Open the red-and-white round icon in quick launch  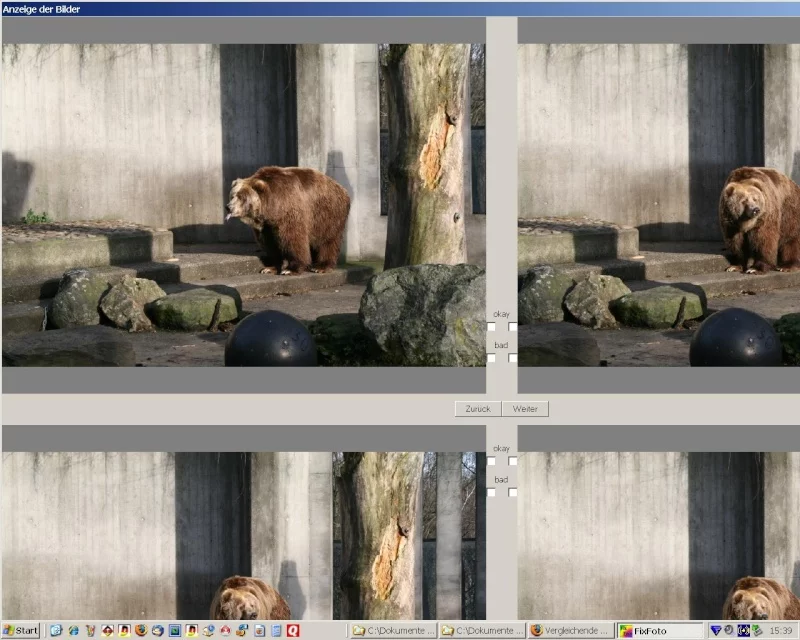click(x=226, y=630)
